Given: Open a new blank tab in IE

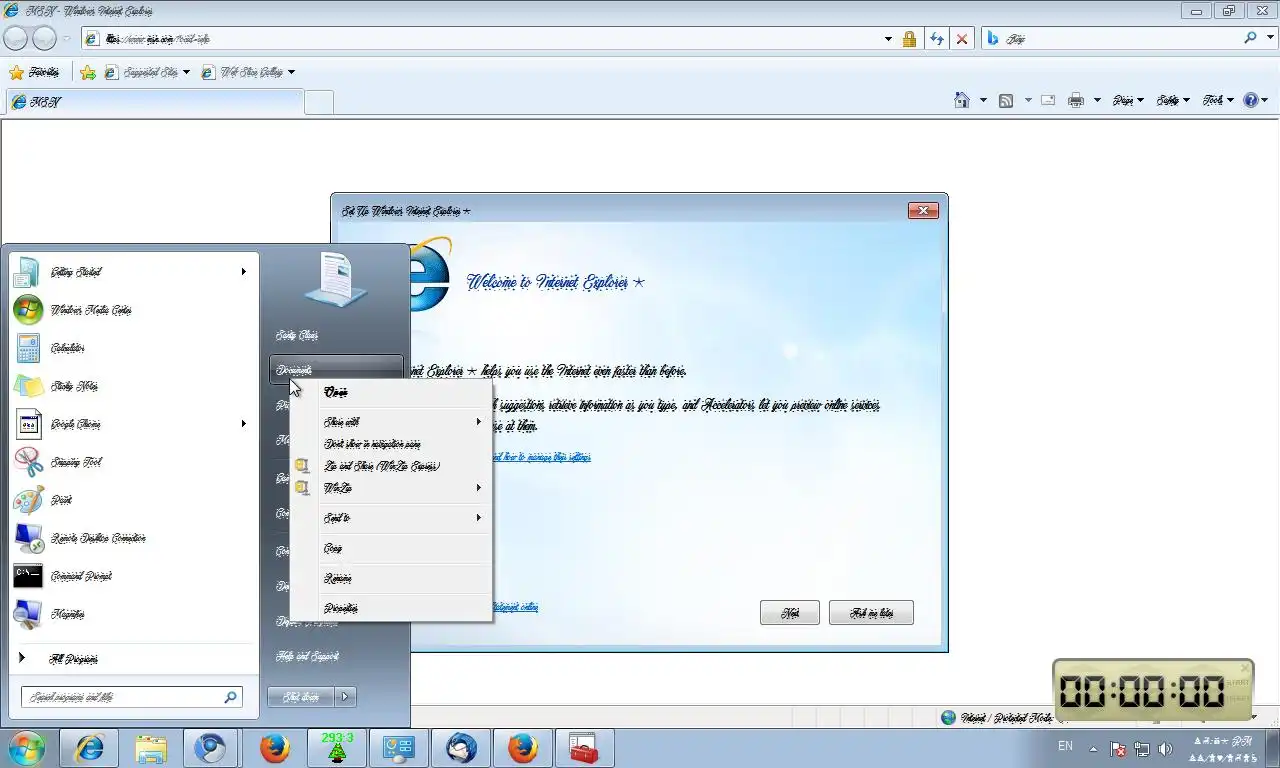Looking at the screenshot, I should tap(319, 102).
